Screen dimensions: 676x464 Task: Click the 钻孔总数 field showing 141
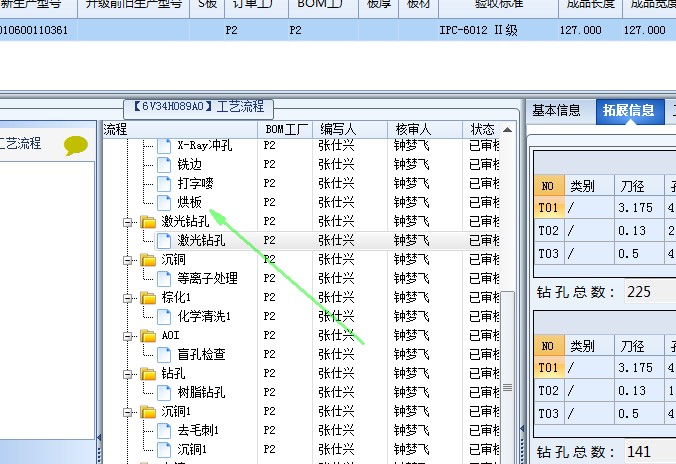pos(651,451)
